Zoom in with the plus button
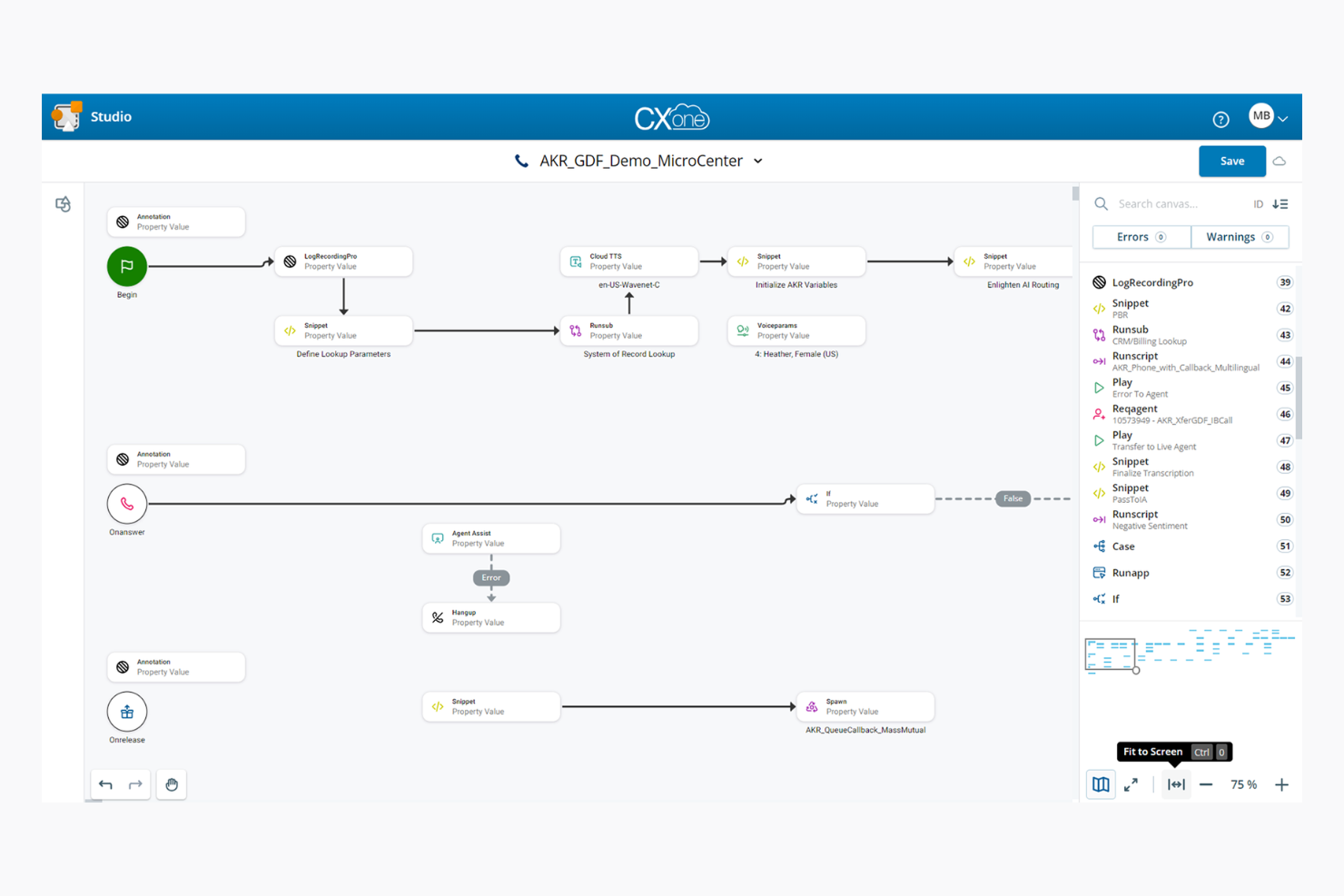Image resolution: width=1344 pixels, height=896 pixels. click(1281, 784)
